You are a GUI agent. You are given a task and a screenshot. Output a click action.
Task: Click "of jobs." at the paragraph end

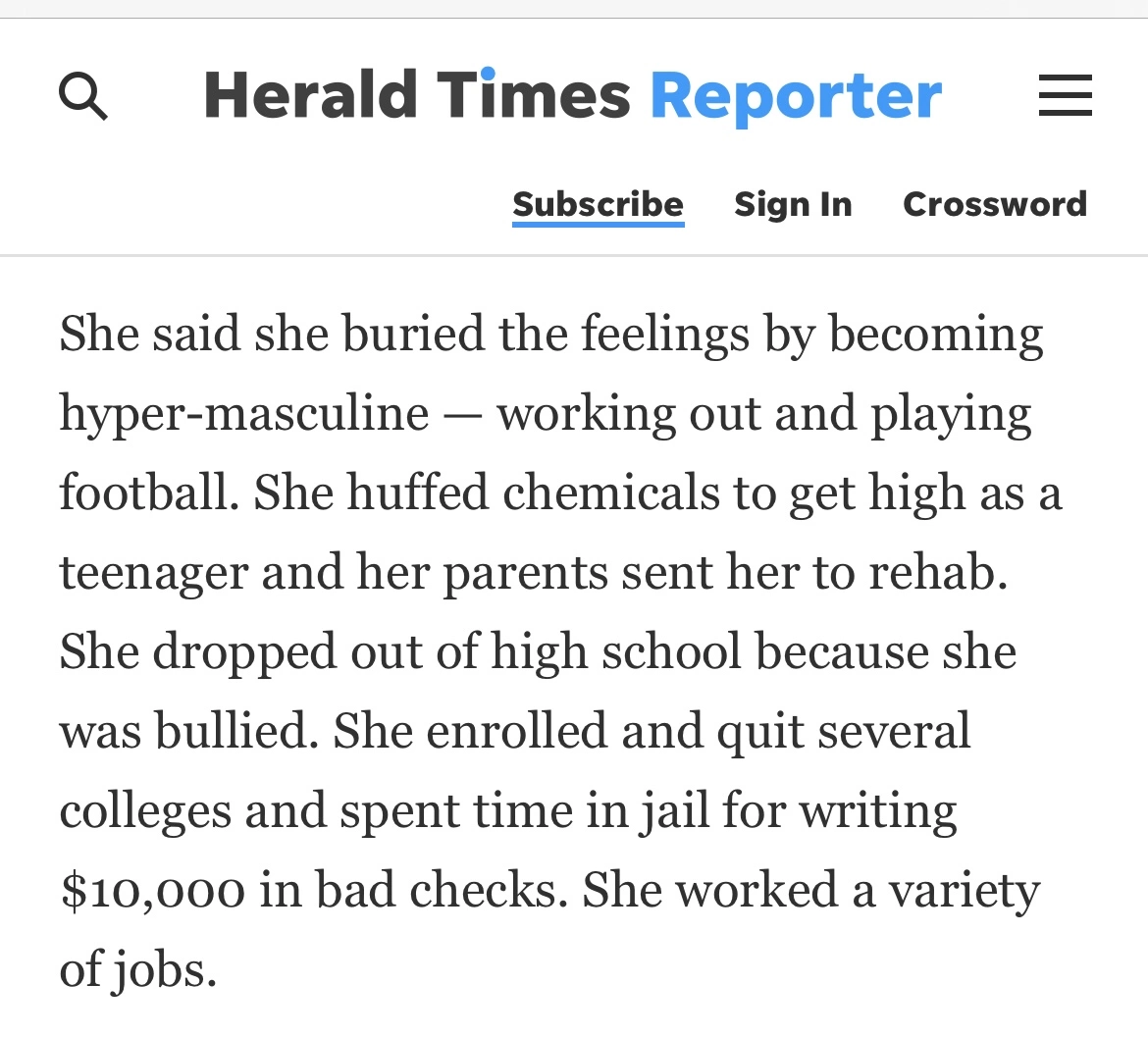pos(137,970)
